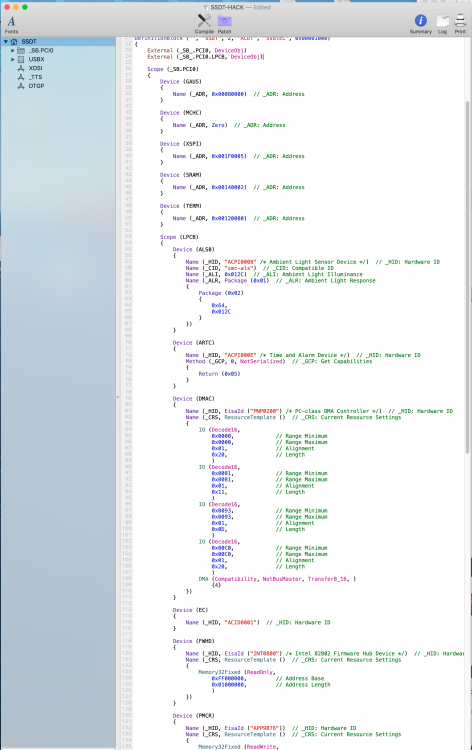Viewport: 472px width, 750px height.
Task: Click the "APP9876" string
Action: [263, 728]
